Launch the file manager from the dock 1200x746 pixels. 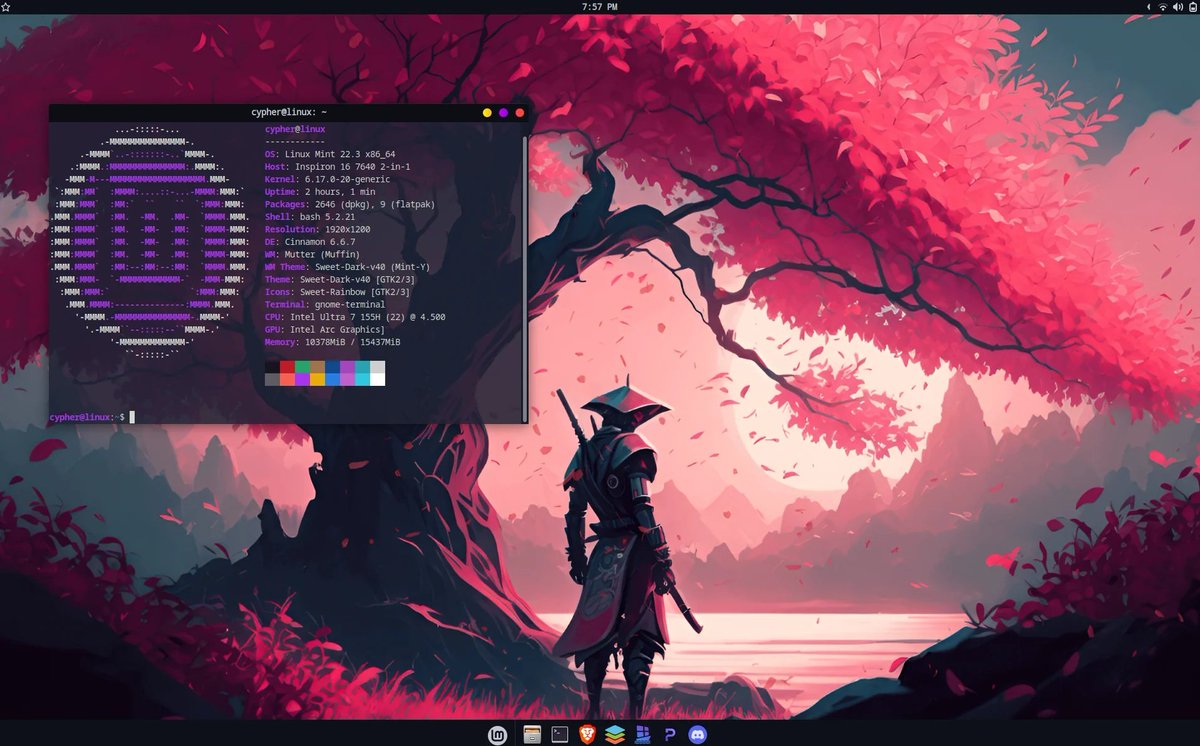click(532, 734)
